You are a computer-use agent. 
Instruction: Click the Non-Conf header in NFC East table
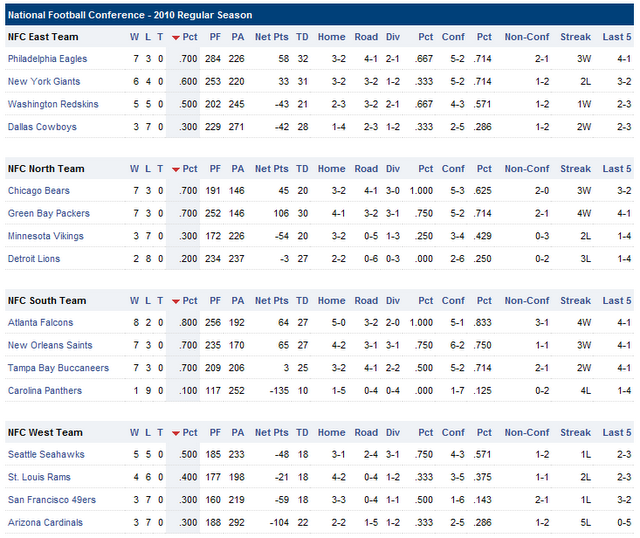(526, 37)
